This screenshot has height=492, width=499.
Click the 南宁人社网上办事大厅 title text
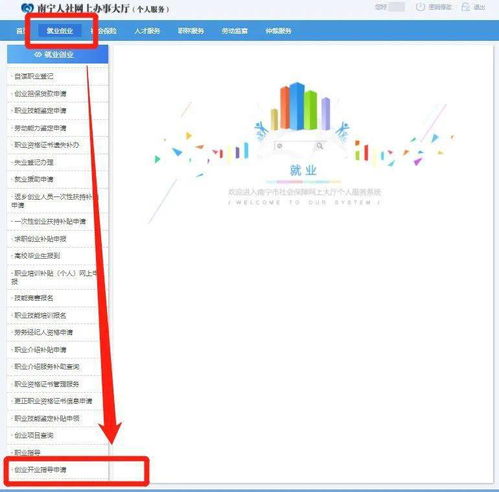pyautogui.click(x=83, y=8)
